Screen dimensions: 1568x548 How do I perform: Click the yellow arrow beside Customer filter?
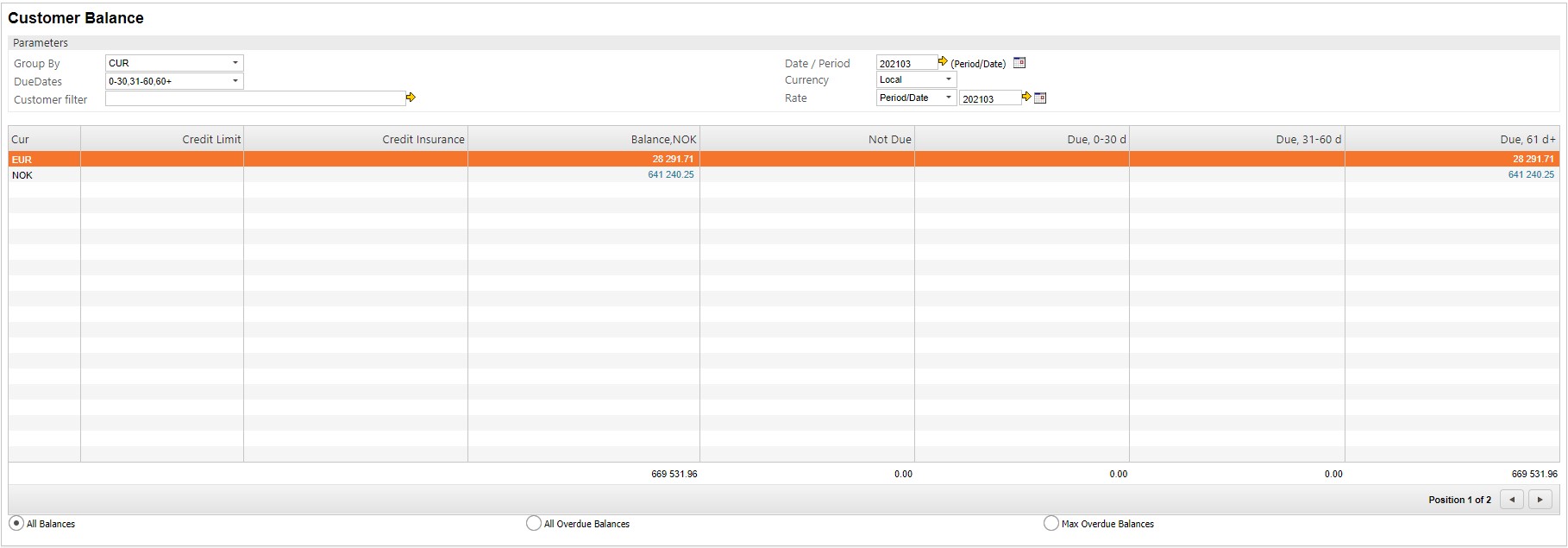[411, 98]
